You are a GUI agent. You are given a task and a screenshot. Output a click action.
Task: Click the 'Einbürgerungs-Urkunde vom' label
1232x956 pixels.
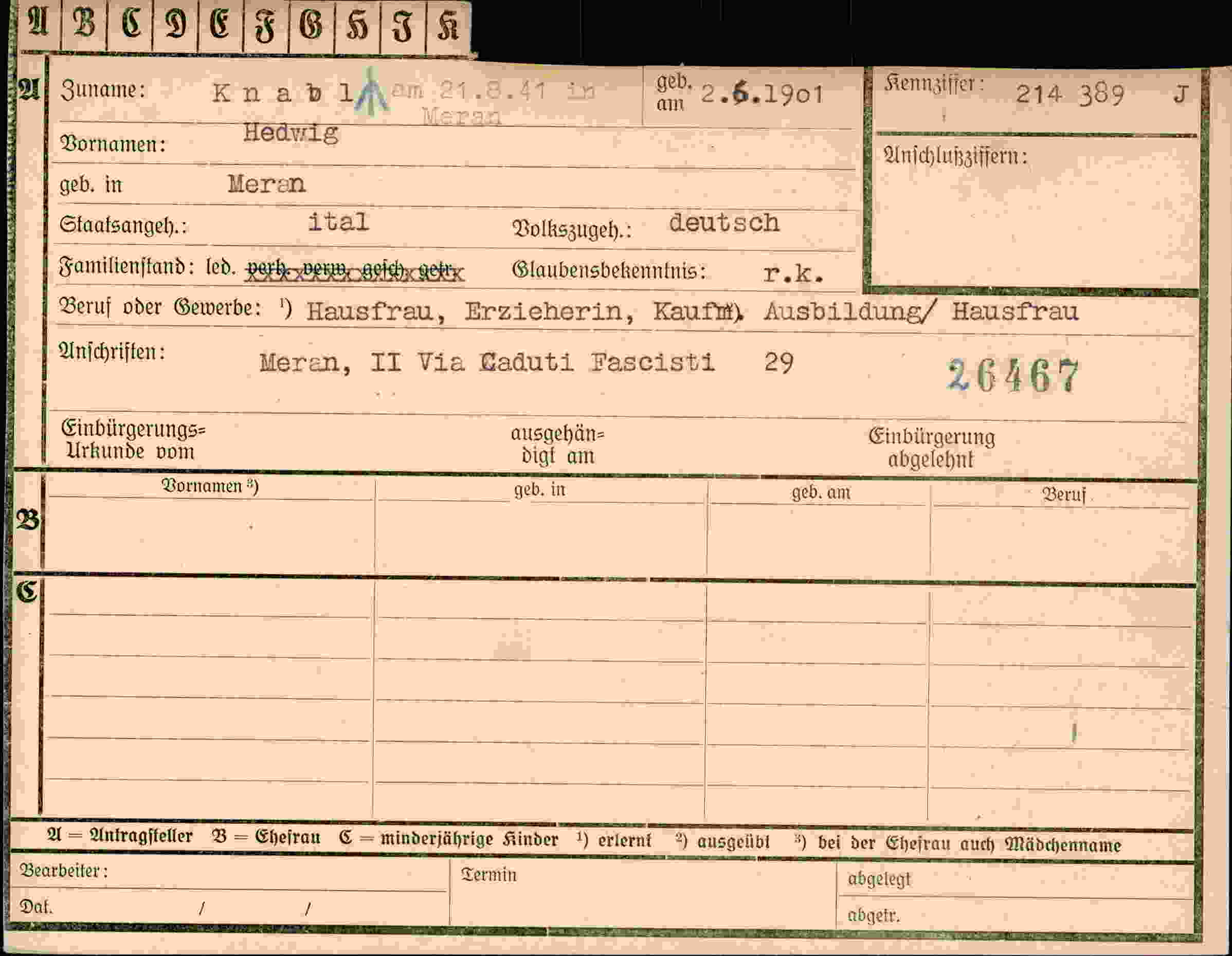click(133, 440)
